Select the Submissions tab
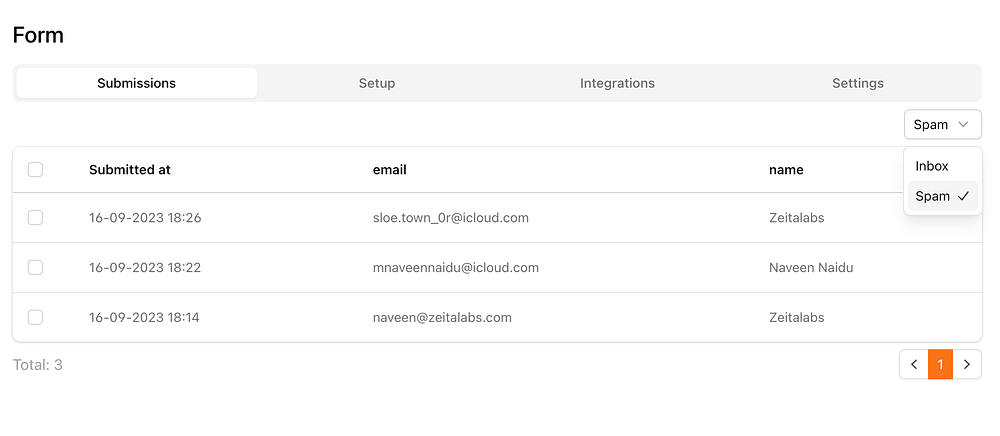1000x436 pixels. [x=137, y=83]
